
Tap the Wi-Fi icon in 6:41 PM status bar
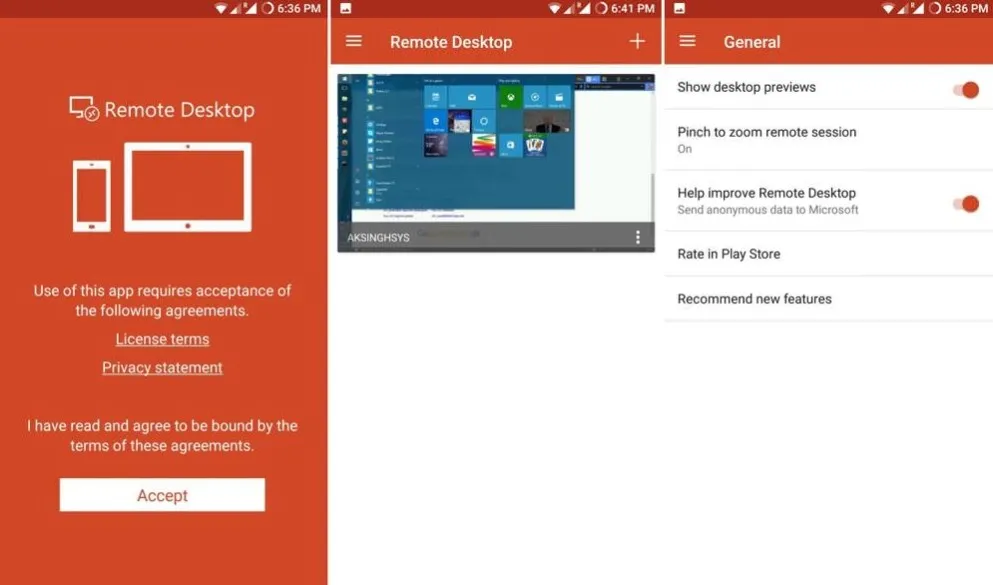coord(554,8)
